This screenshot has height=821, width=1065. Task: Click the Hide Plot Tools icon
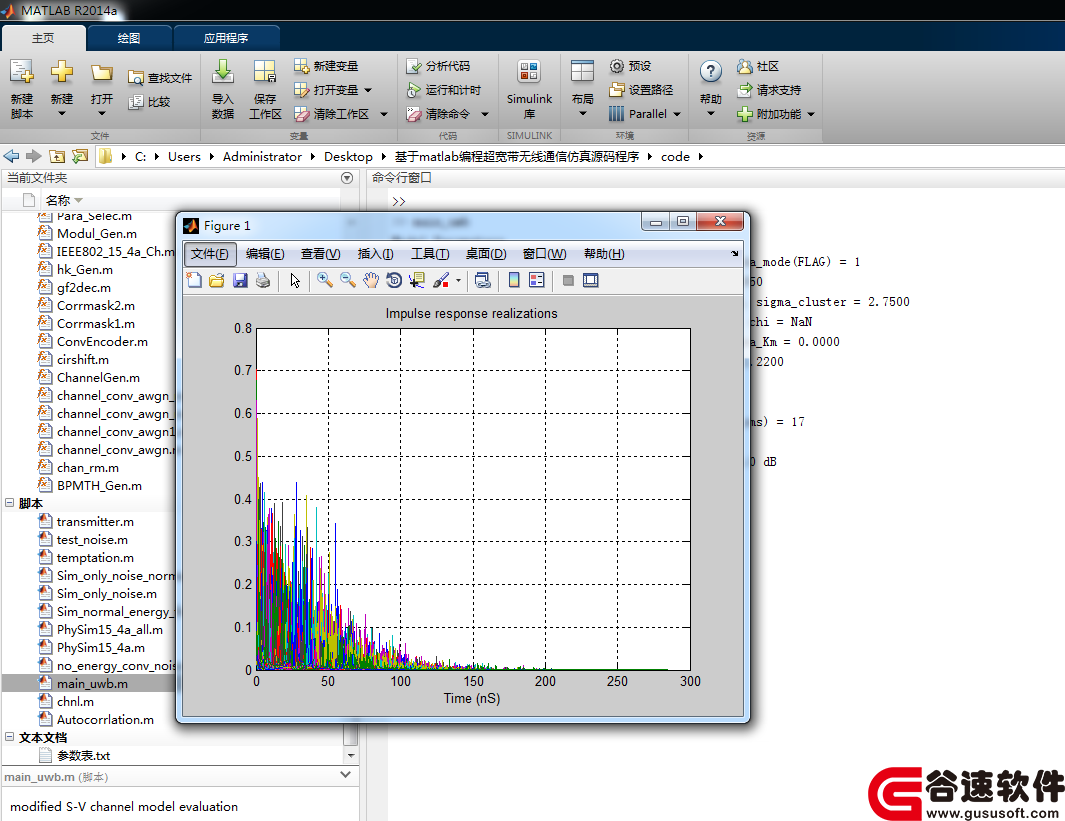(568, 280)
